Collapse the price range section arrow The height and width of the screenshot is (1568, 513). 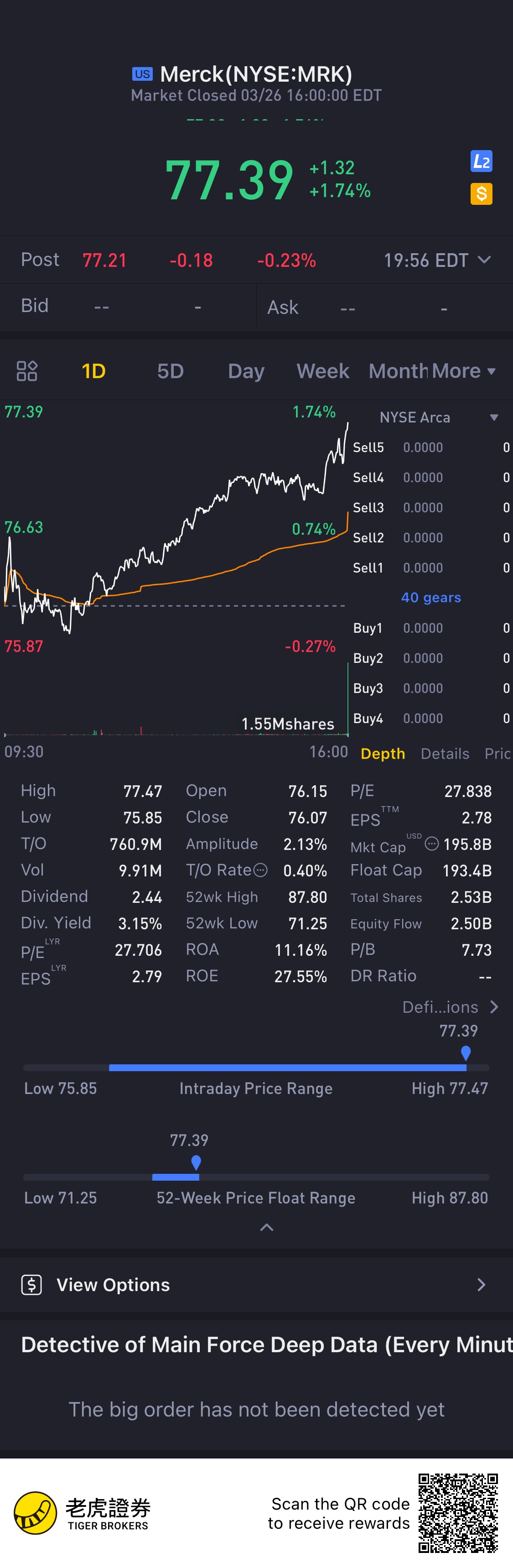(x=267, y=1227)
